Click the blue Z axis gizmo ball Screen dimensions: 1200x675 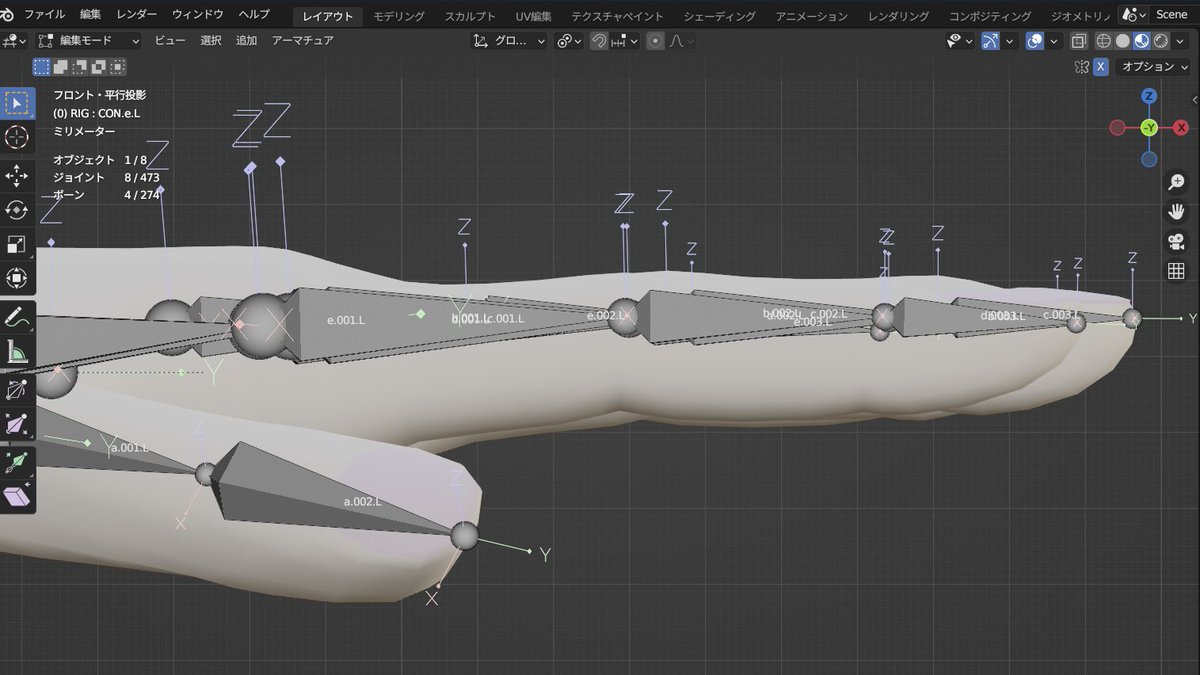[1150, 96]
